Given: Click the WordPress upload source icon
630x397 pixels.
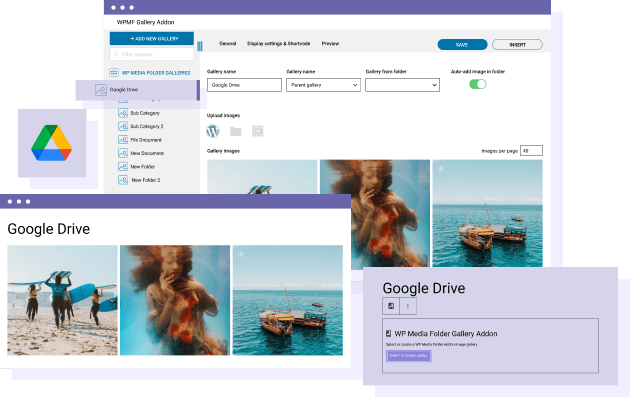Looking at the screenshot, I should 213,131.
